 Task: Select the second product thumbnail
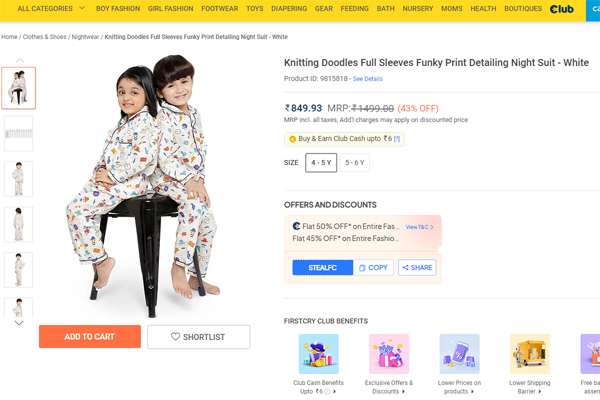[19, 133]
